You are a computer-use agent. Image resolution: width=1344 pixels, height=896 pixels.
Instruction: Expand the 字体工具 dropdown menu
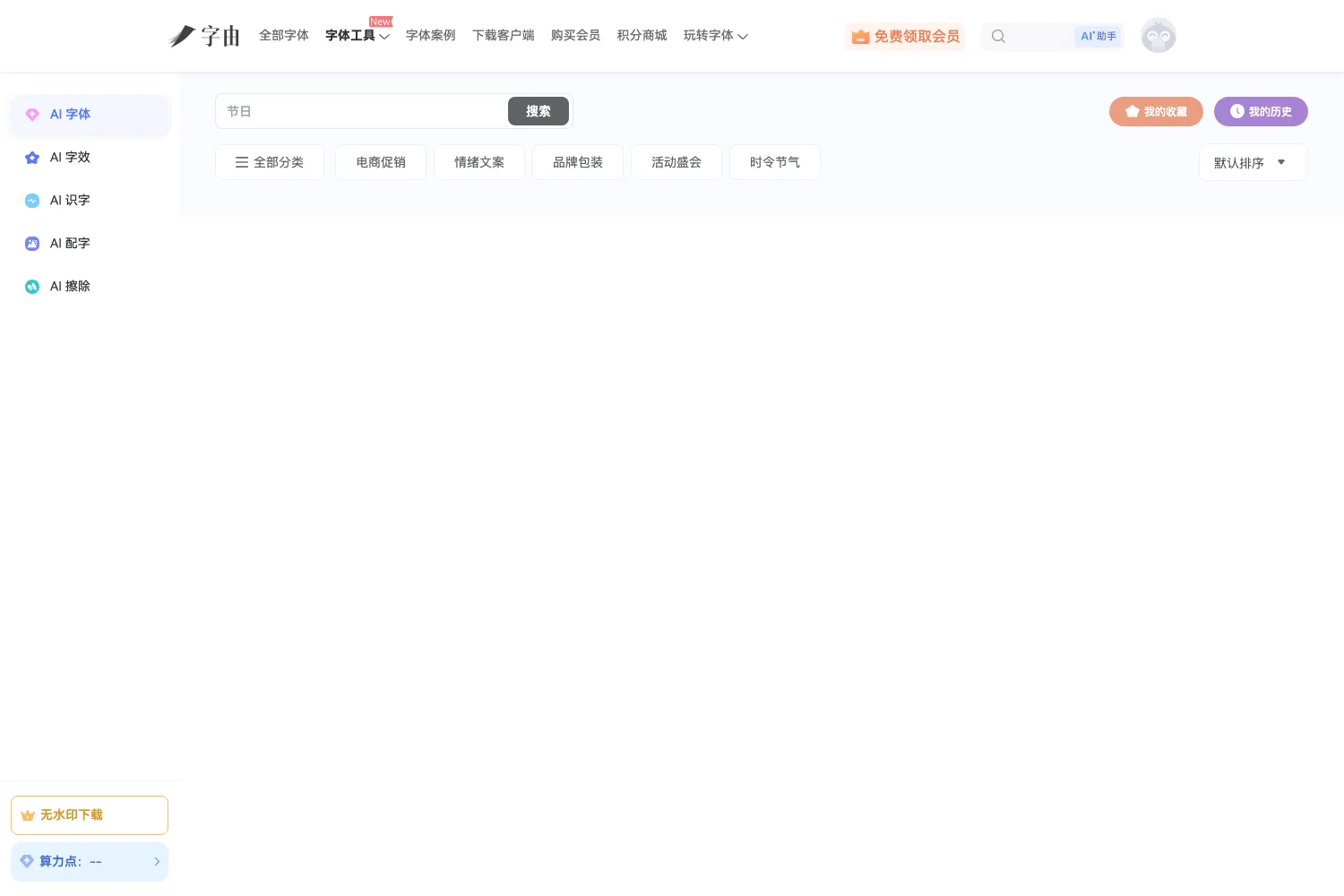358,36
